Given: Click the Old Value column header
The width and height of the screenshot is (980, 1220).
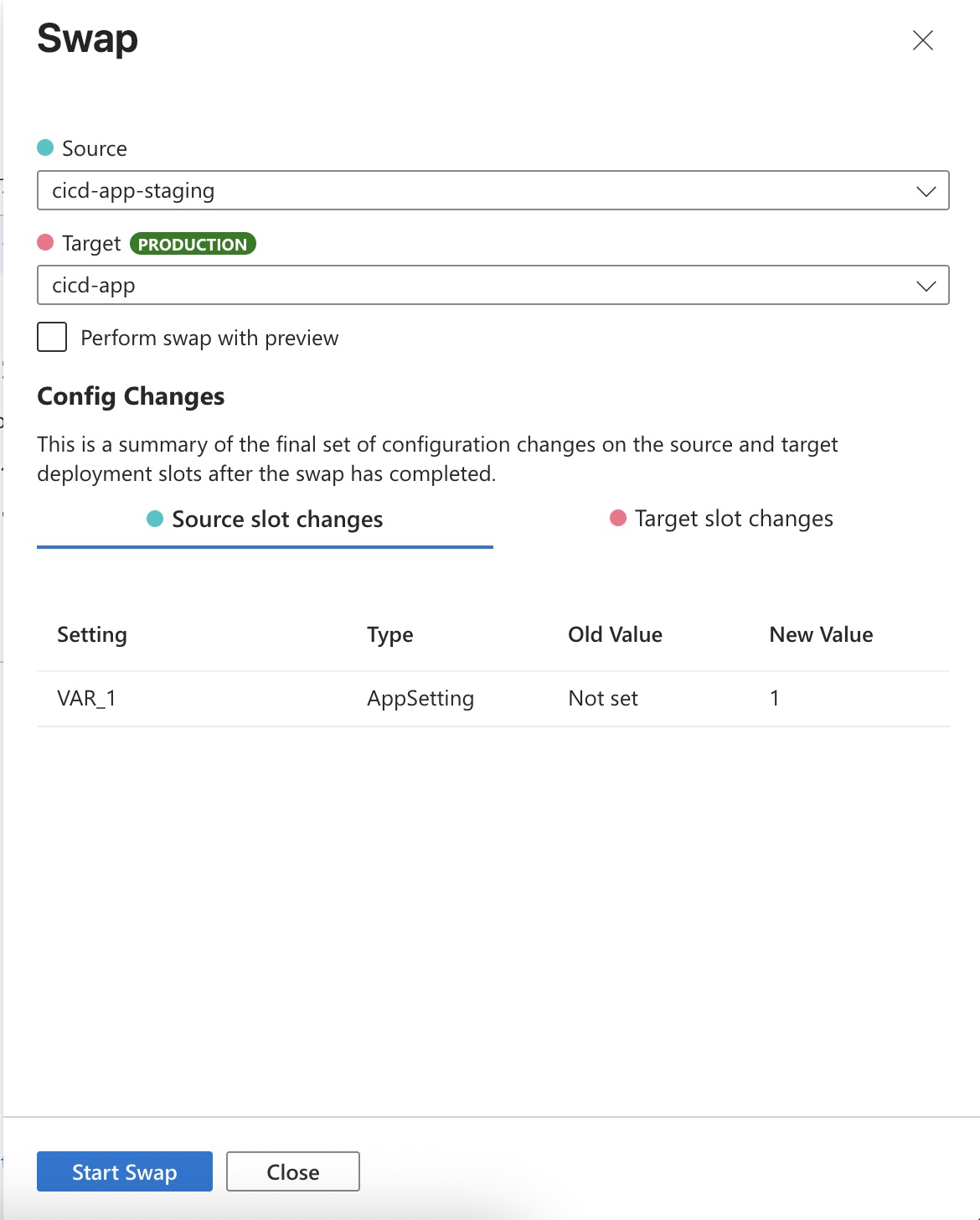Looking at the screenshot, I should 615,635.
